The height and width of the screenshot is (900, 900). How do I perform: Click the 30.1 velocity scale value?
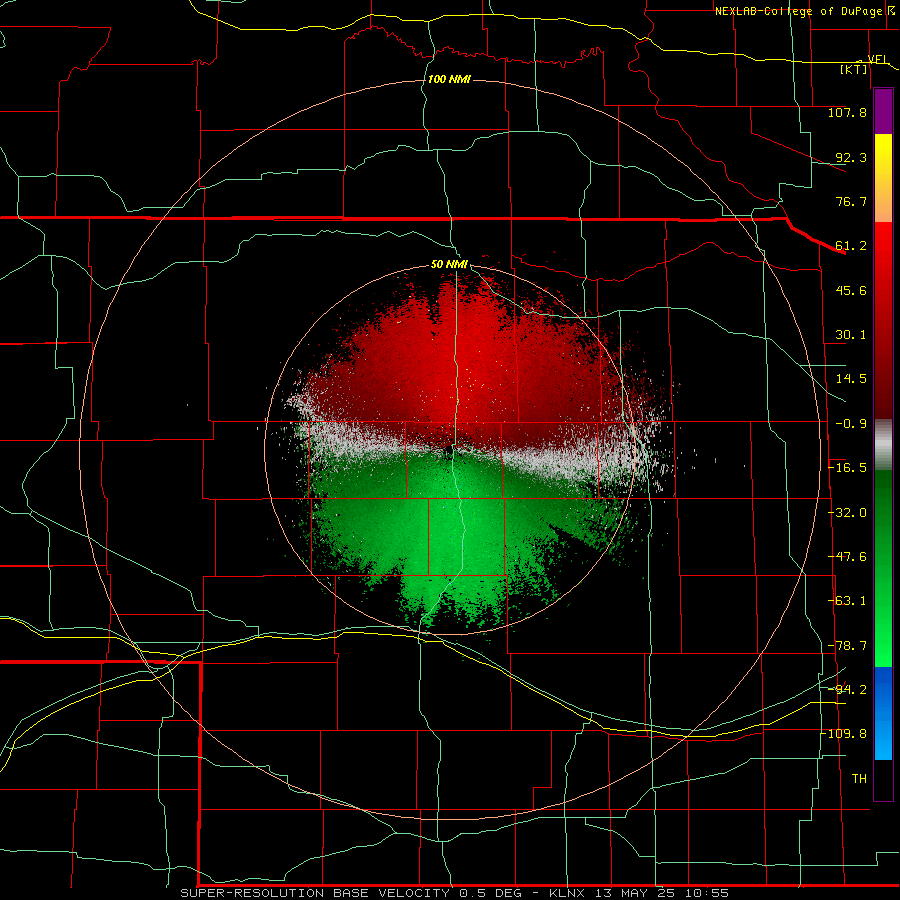pos(851,335)
